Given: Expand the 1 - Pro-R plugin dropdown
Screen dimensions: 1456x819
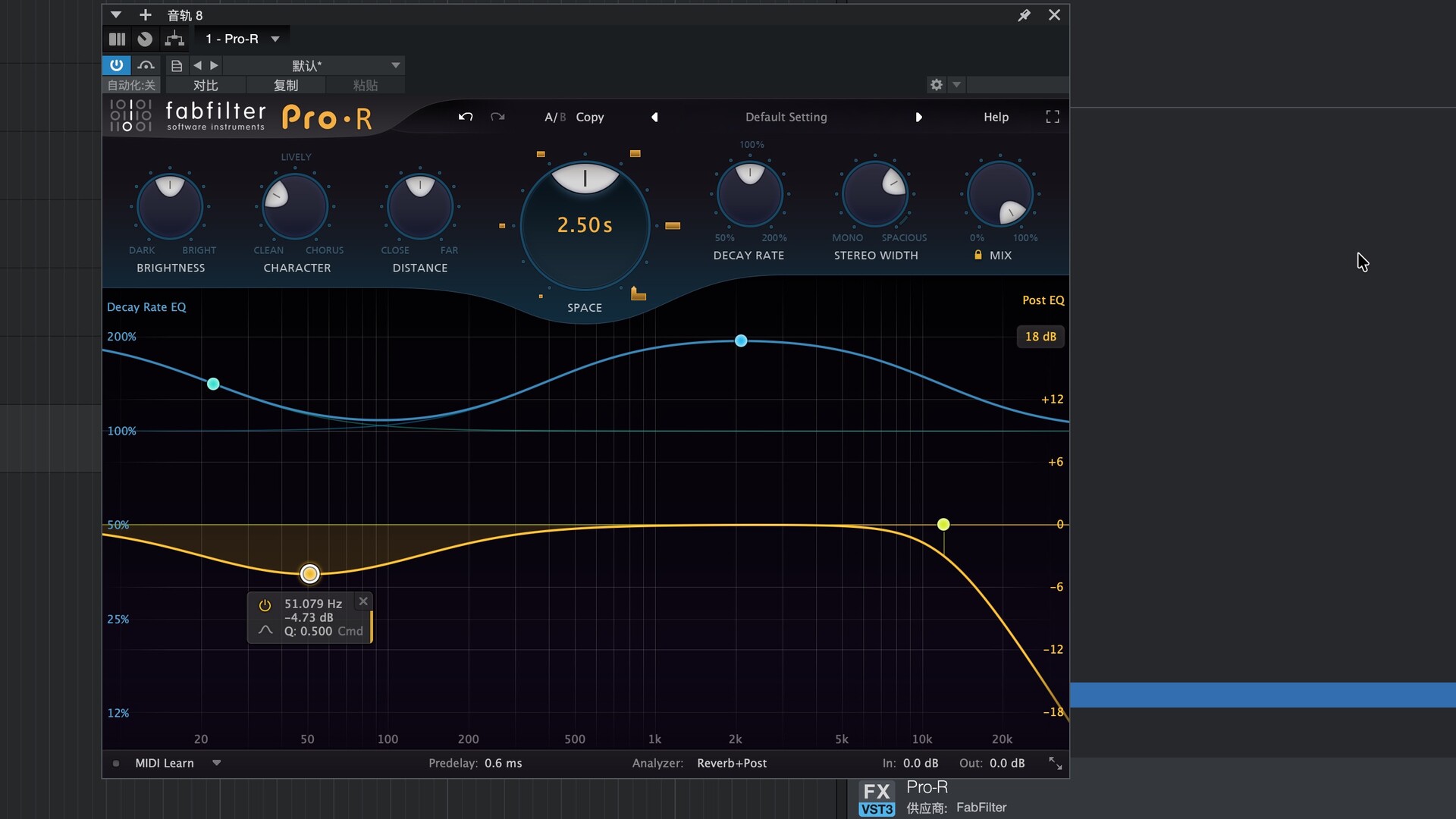Looking at the screenshot, I should click(x=275, y=39).
